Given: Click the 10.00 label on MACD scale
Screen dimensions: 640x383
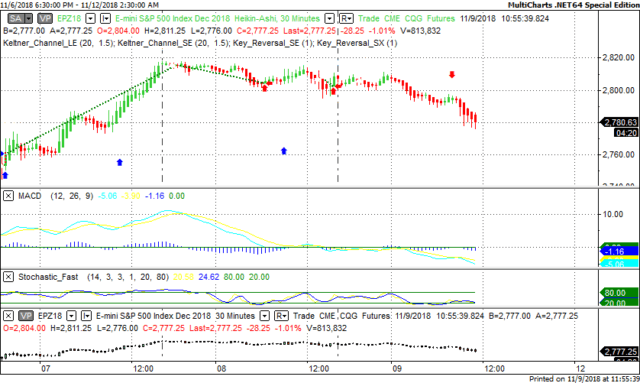Looking at the screenshot, I should [x=613, y=214].
